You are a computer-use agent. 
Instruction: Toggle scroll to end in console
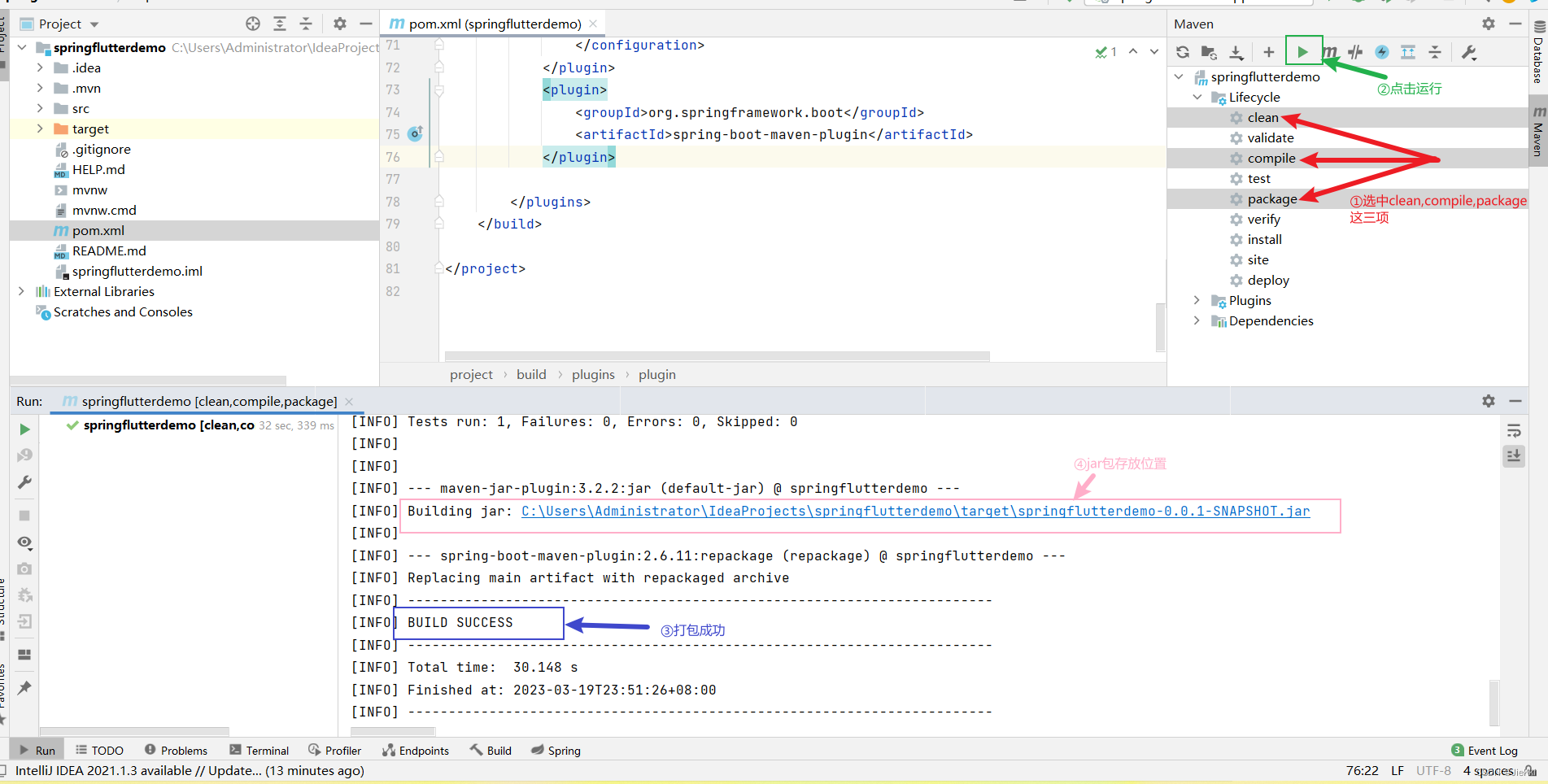tap(1514, 456)
